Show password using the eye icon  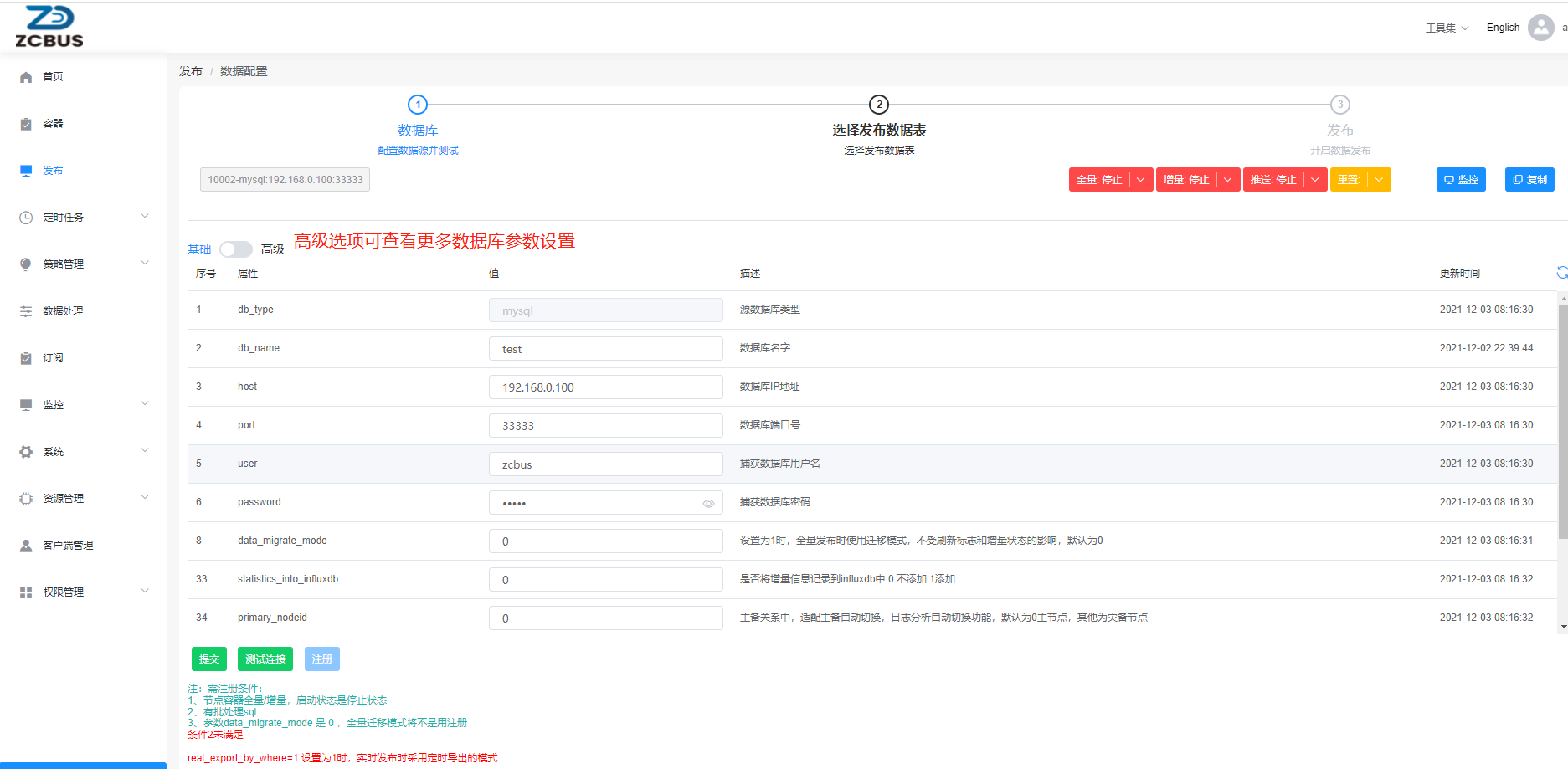coord(708,503)
